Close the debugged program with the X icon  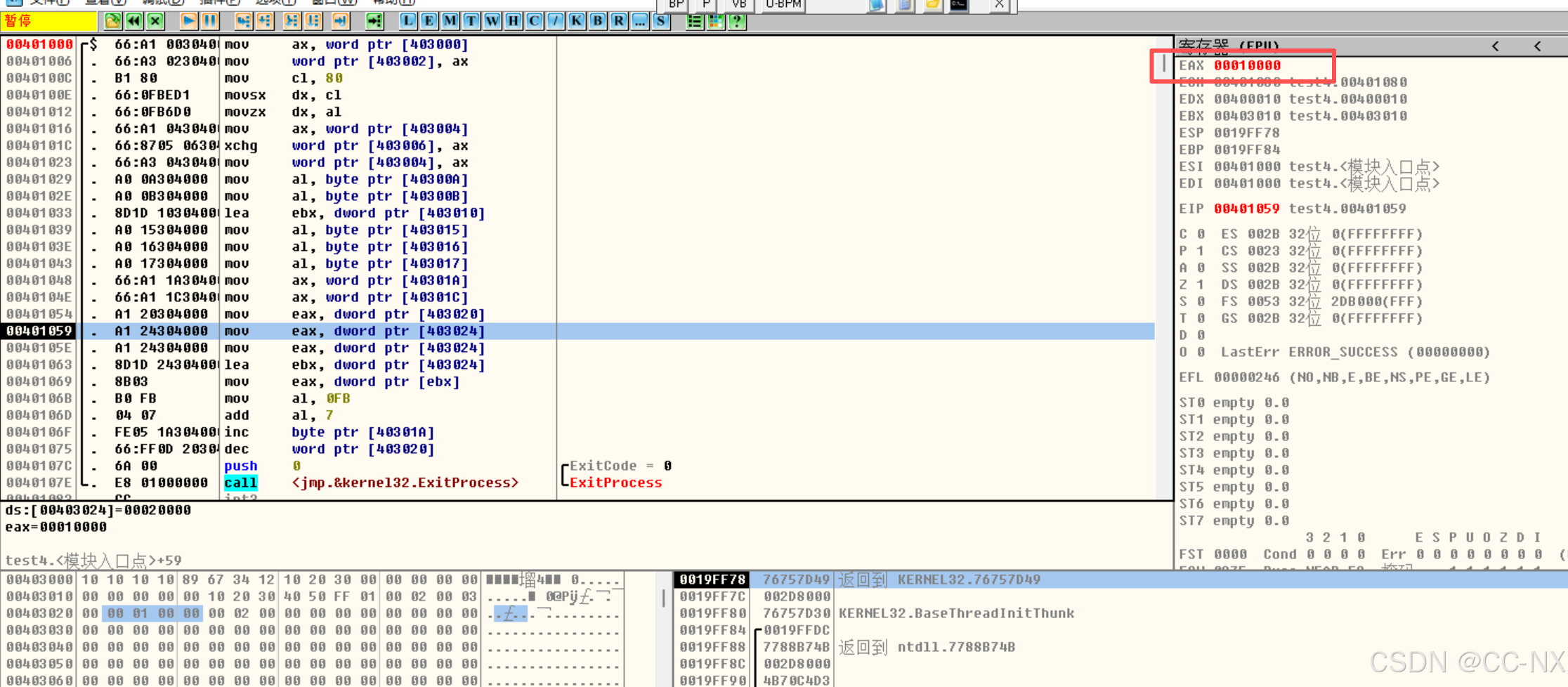click(155, 21)
